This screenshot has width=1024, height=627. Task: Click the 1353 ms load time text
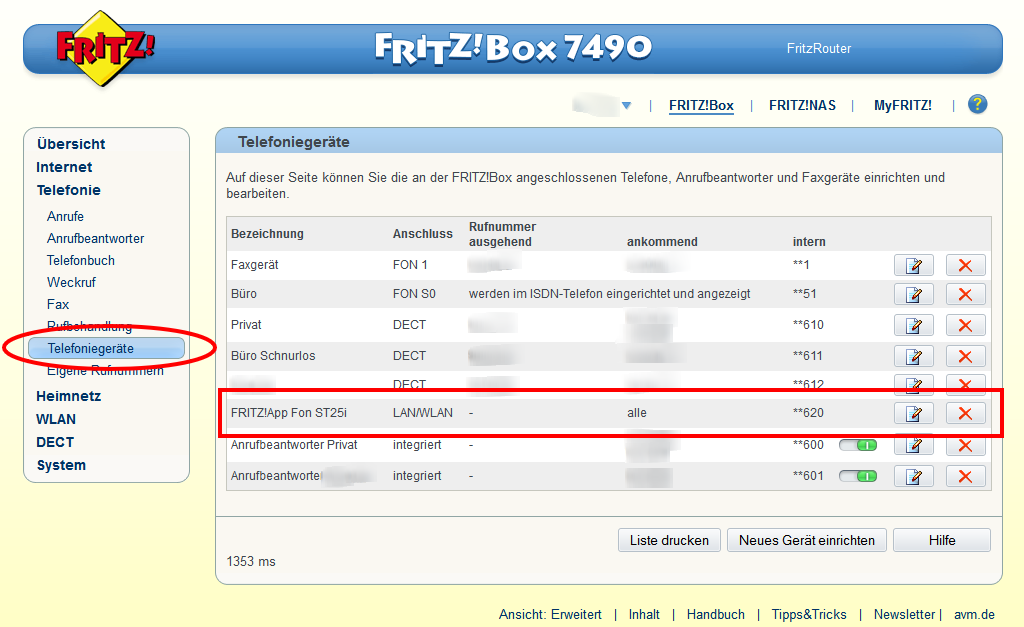coord(251,562)
